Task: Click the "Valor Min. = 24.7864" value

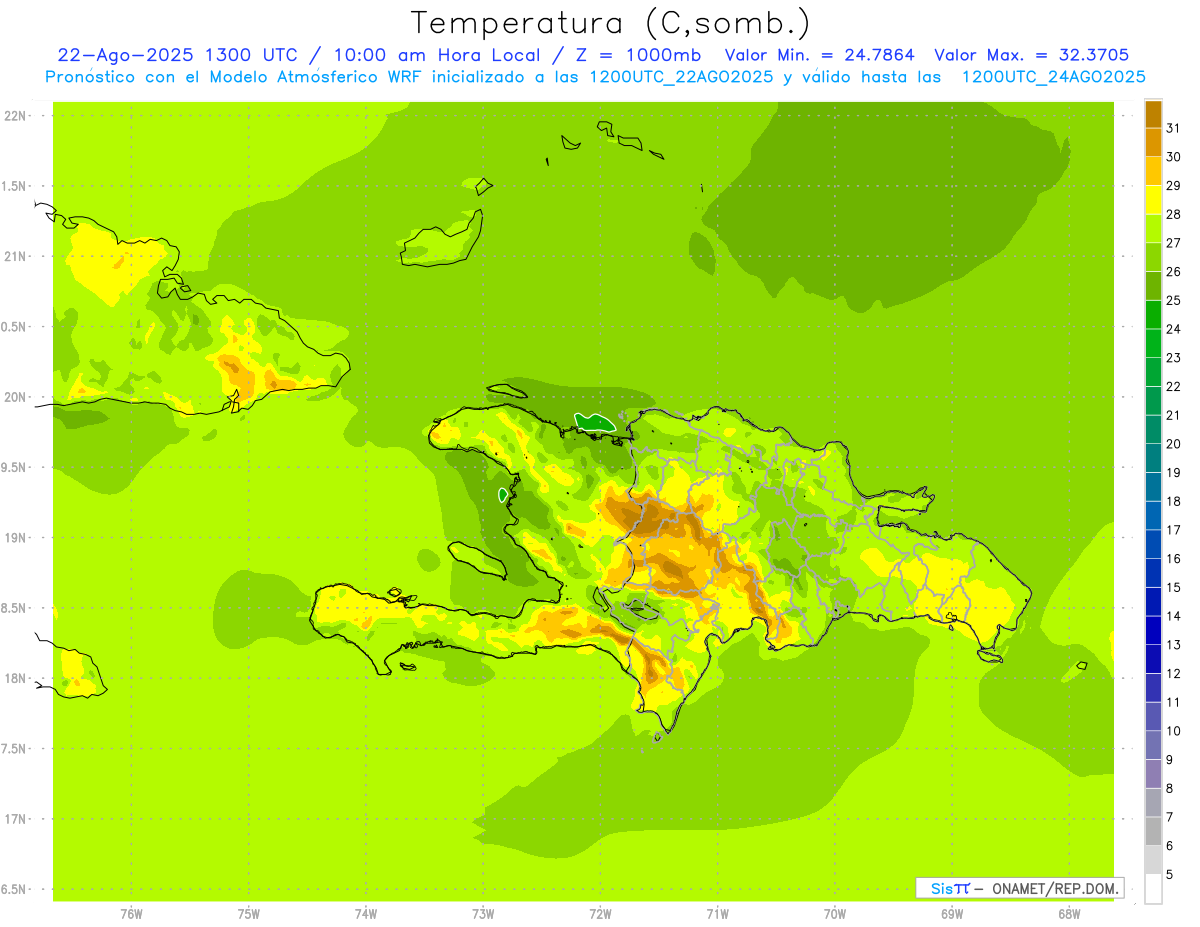Action: (820, 55)
